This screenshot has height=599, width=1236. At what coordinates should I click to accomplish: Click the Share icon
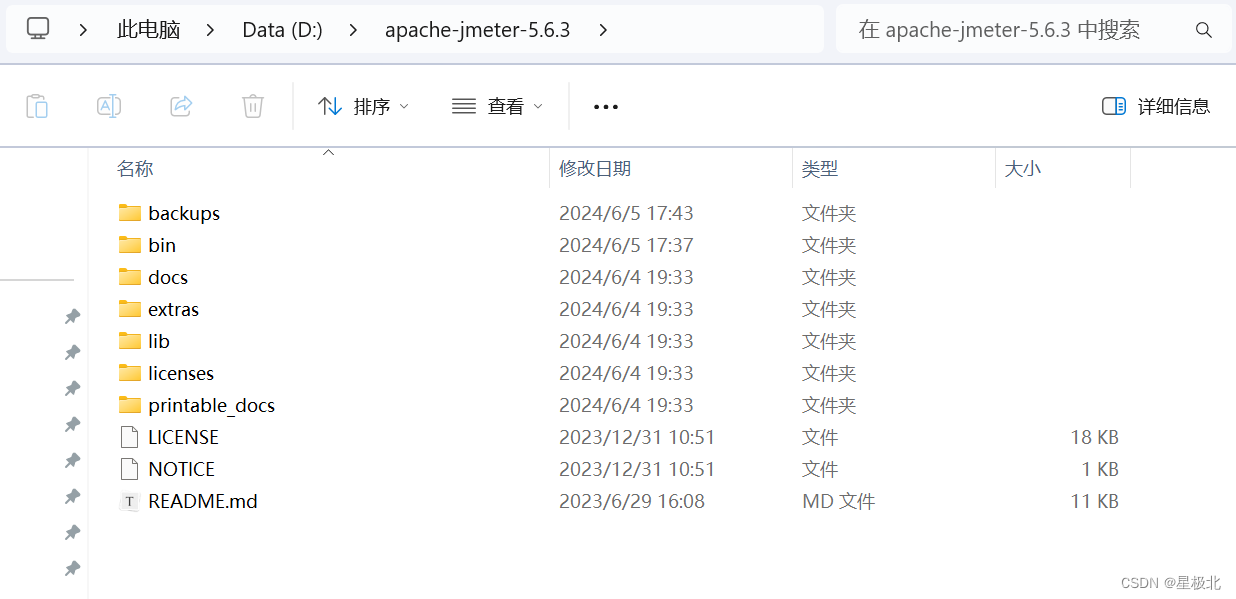click(180, 106)
